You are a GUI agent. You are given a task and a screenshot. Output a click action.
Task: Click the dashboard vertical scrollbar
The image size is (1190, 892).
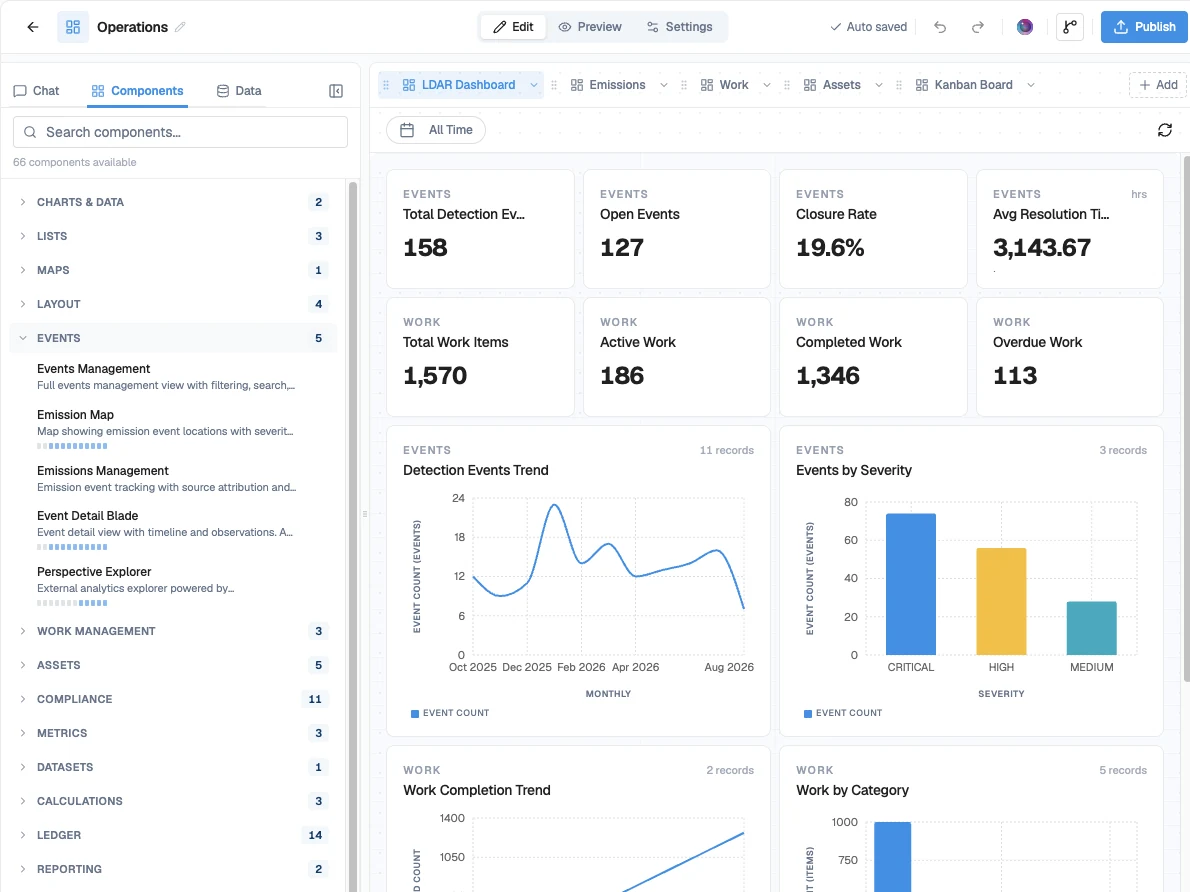[1186, 418]
